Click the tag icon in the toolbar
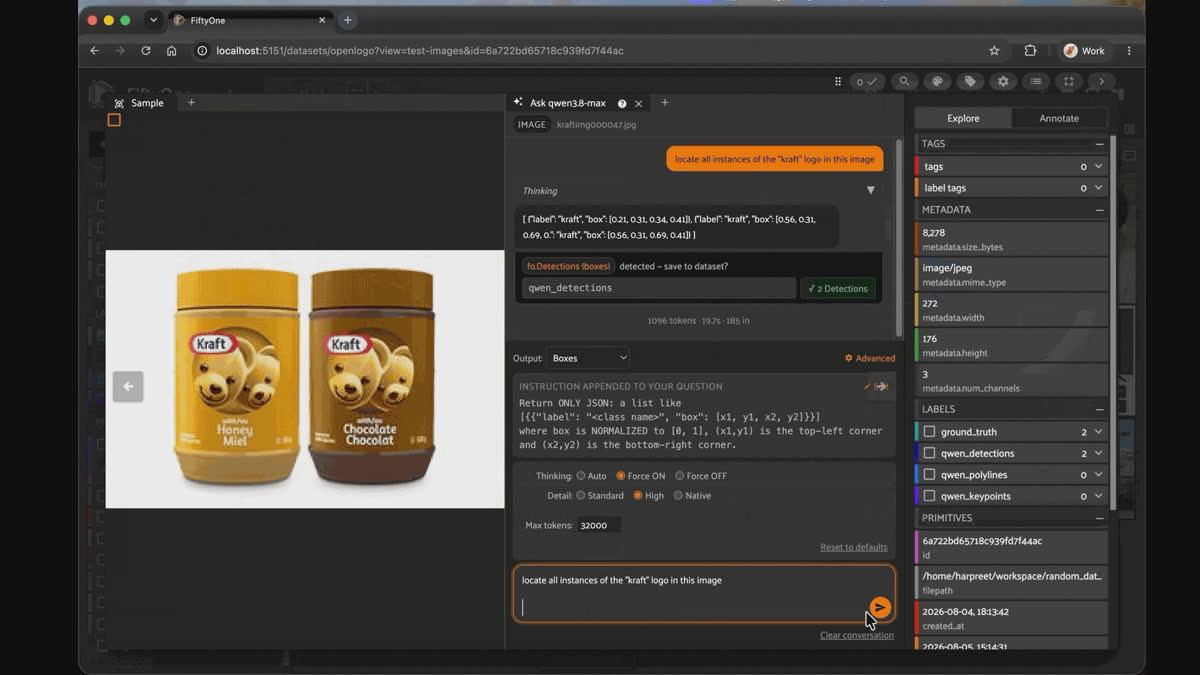 pos(970,82)
